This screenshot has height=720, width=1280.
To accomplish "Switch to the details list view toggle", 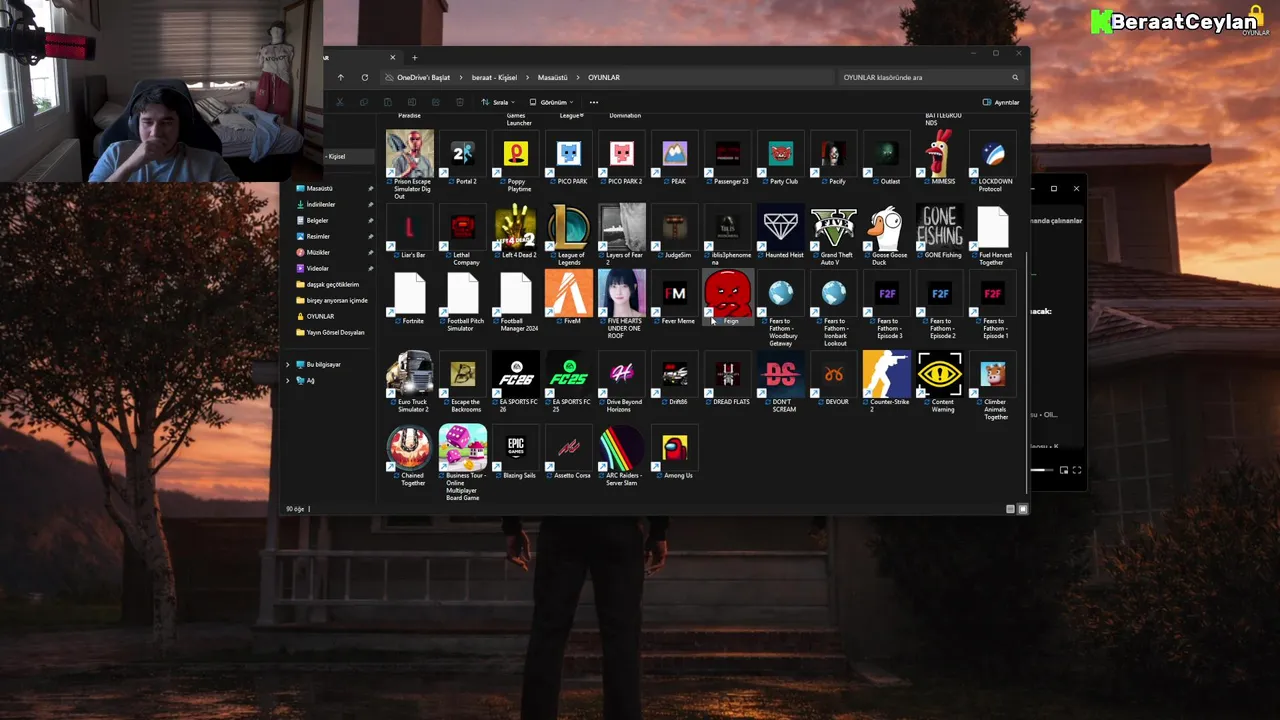I will 1010,509.
